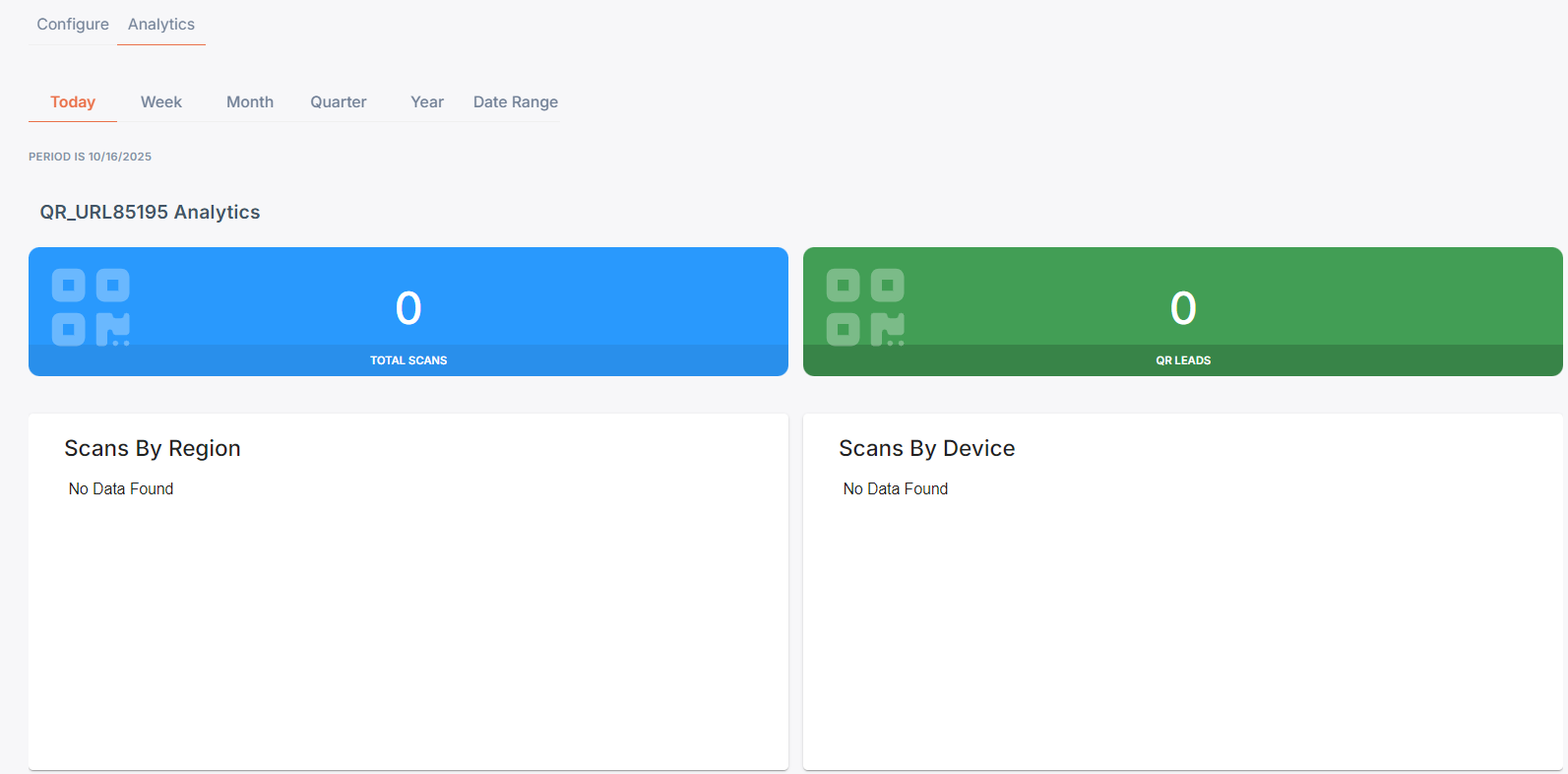Show analytics for the Week
This screenshot has width=1568, height=774.
pos(161,101)
